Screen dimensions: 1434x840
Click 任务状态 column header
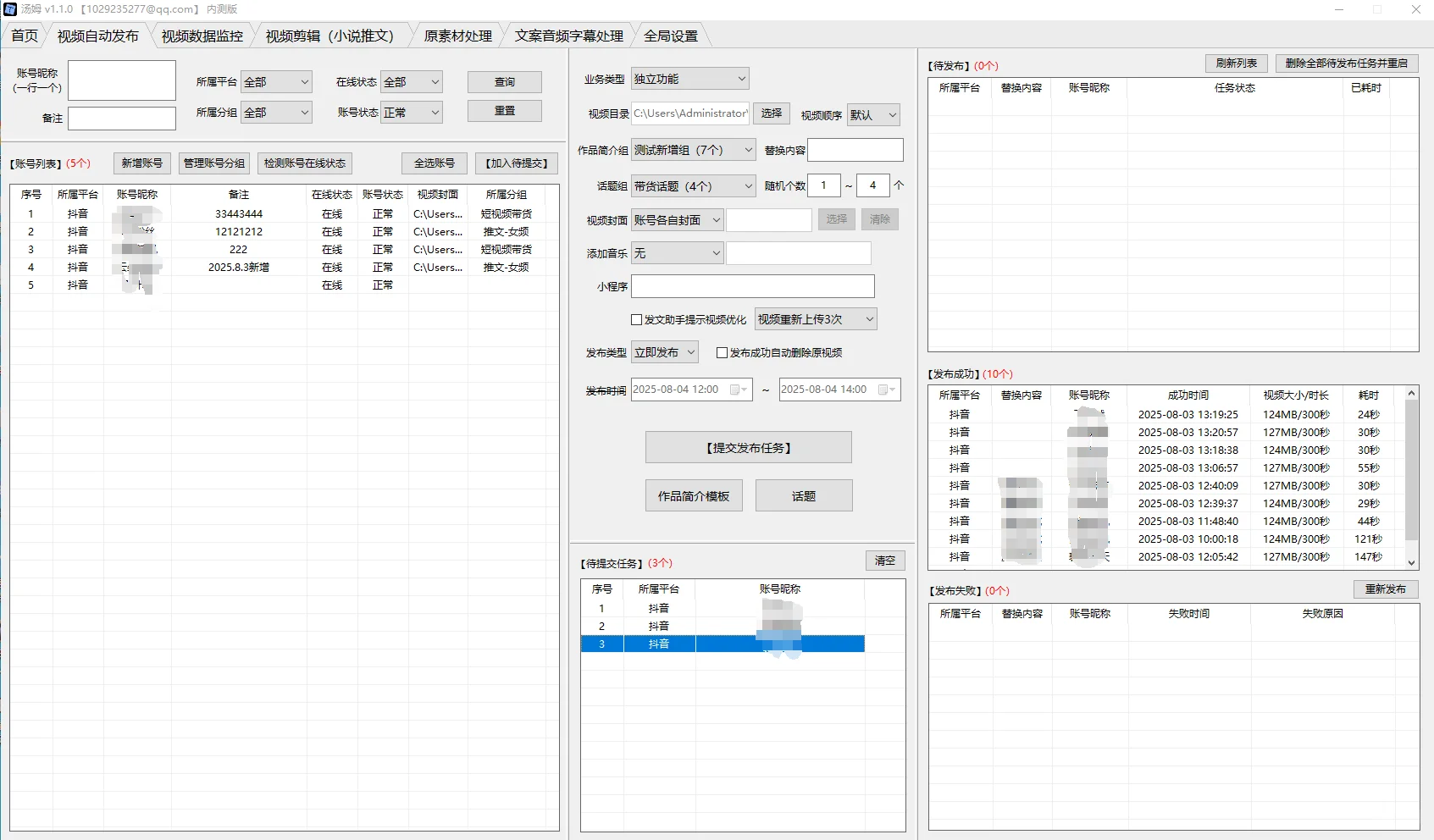click(1235, 88)
